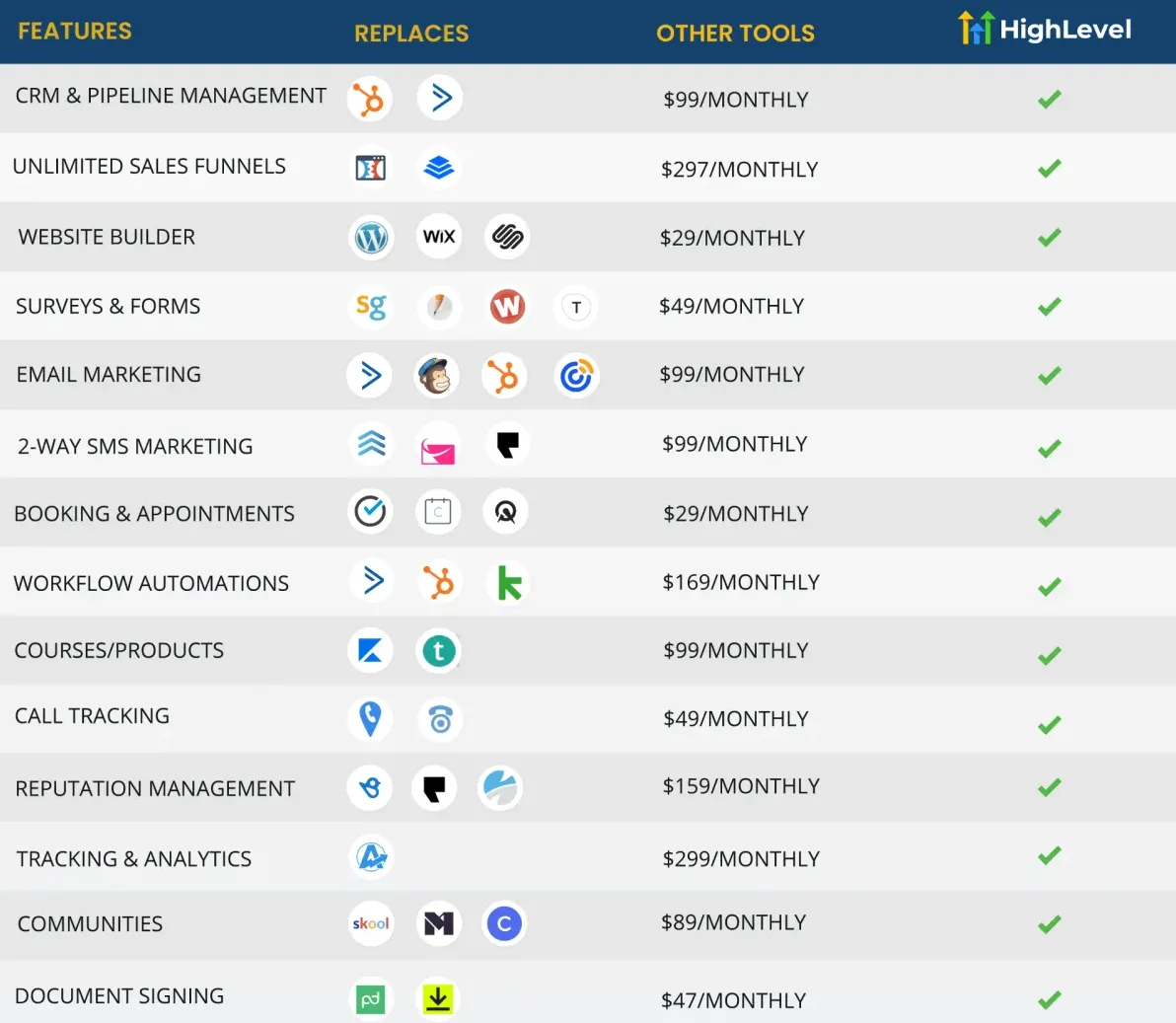This screenshot has height=1023, width=1176.
Task: Click the 'REPUTATION MANAGEMENT' label
Action: (x=155, y=788)
